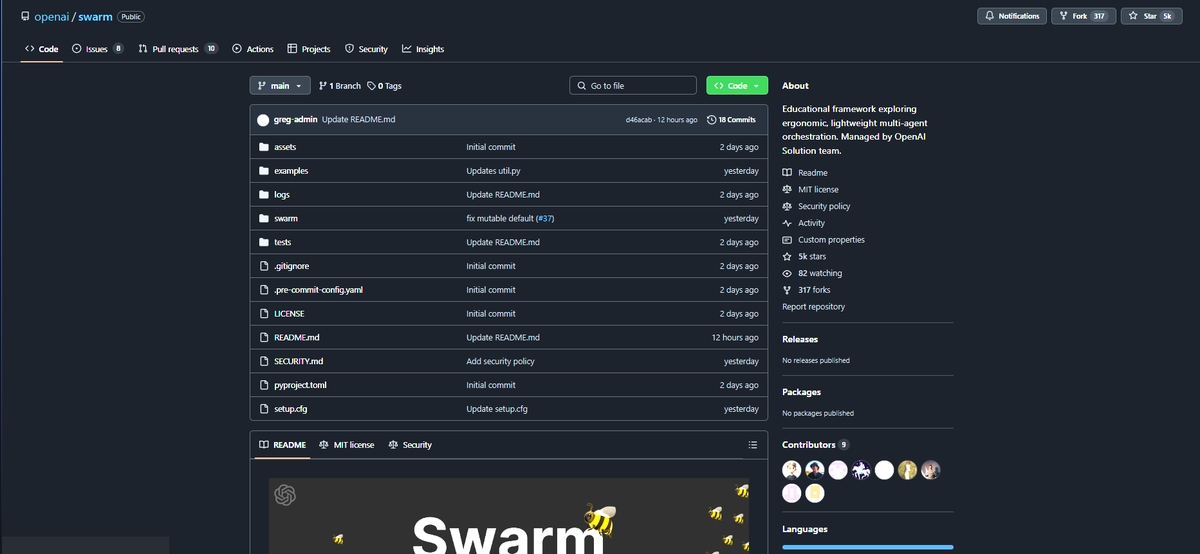1200x554 pixels.
Task: Click the Languages bar
Action: click(x=868, y=547)
